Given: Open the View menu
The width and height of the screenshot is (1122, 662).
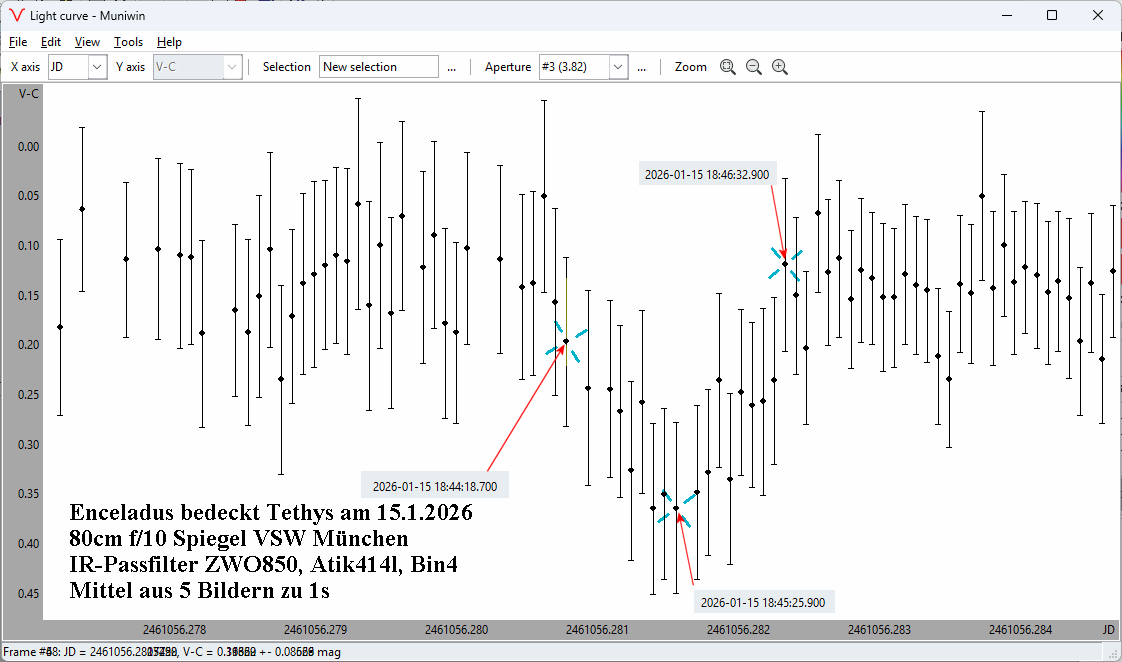Looking at the screenshot, I should (x=87, y=42).
